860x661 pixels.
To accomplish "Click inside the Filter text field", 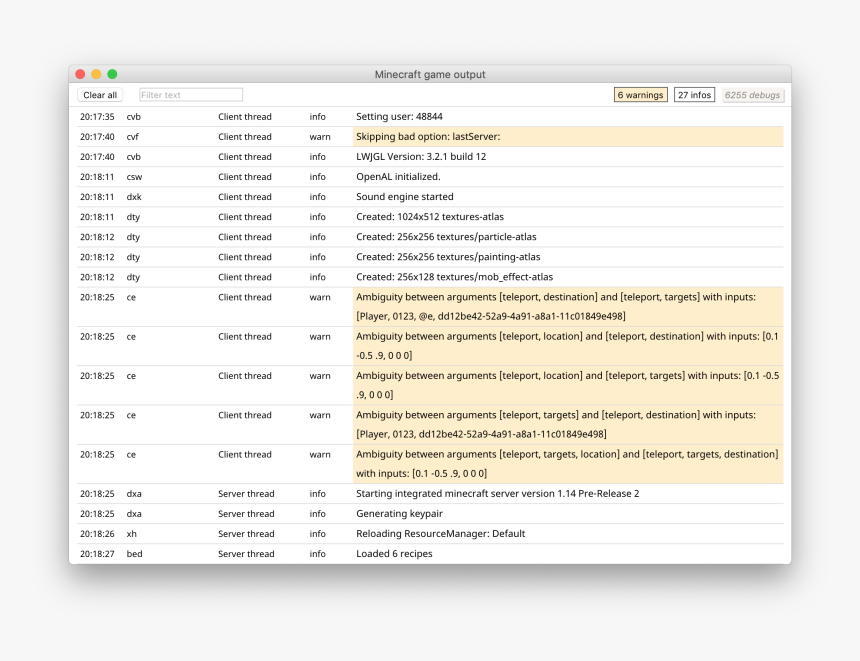I will [190, 94].
